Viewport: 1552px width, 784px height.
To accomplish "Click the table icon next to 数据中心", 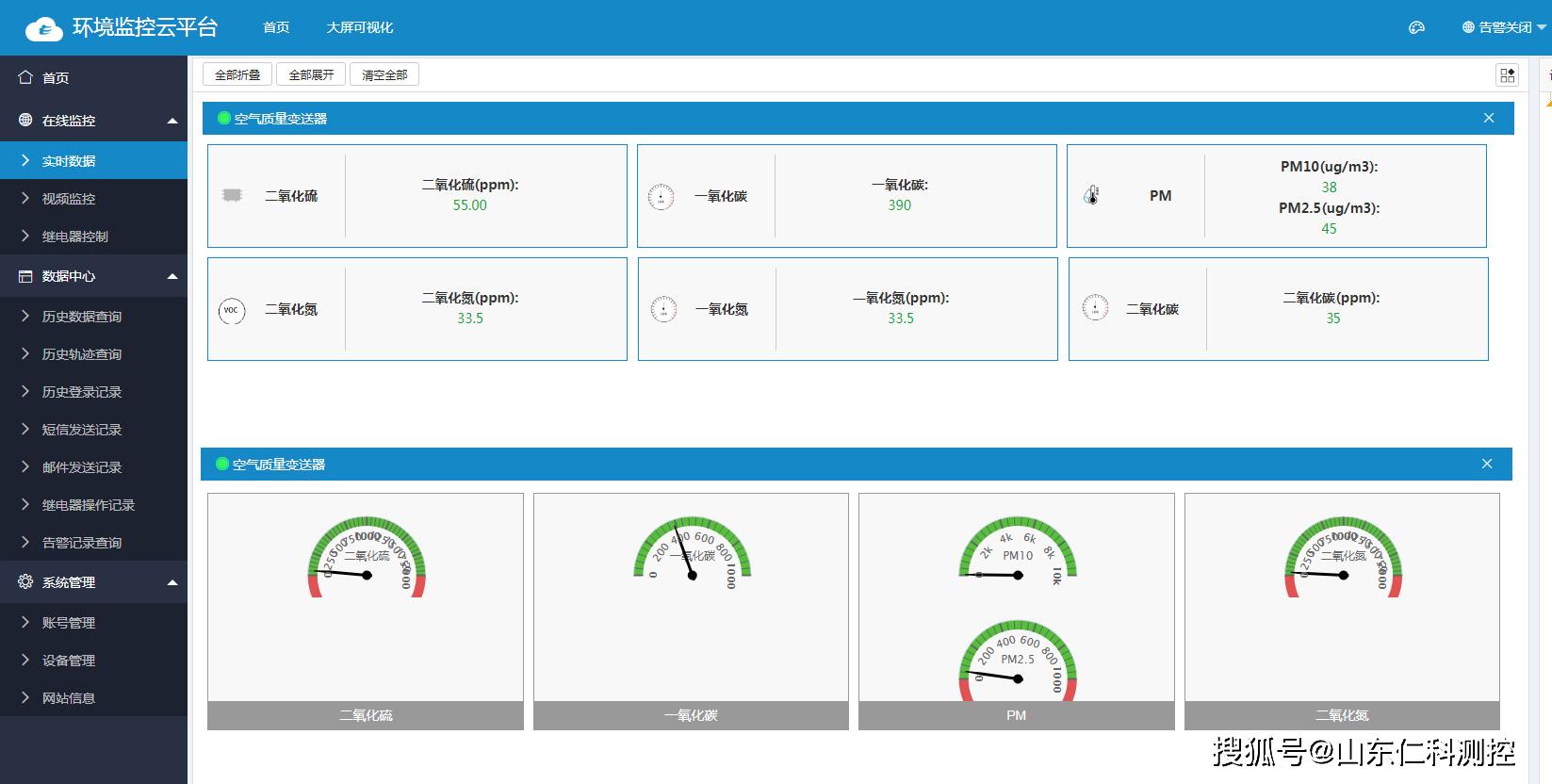I will [25, 276].
